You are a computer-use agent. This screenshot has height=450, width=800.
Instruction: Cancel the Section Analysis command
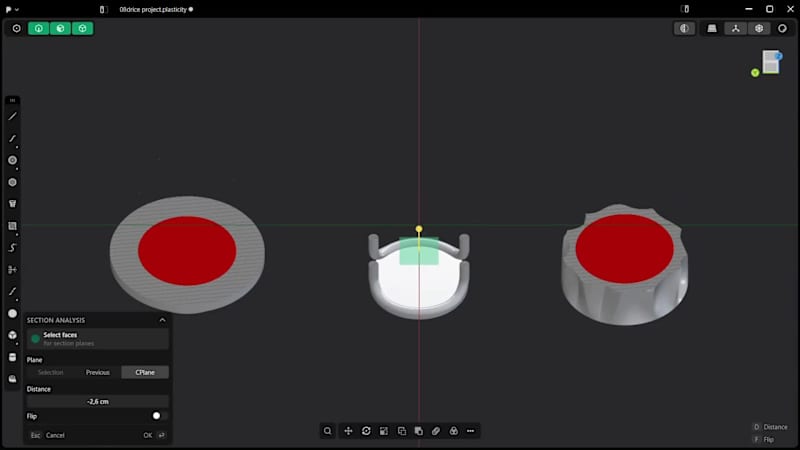click(47, 435)
